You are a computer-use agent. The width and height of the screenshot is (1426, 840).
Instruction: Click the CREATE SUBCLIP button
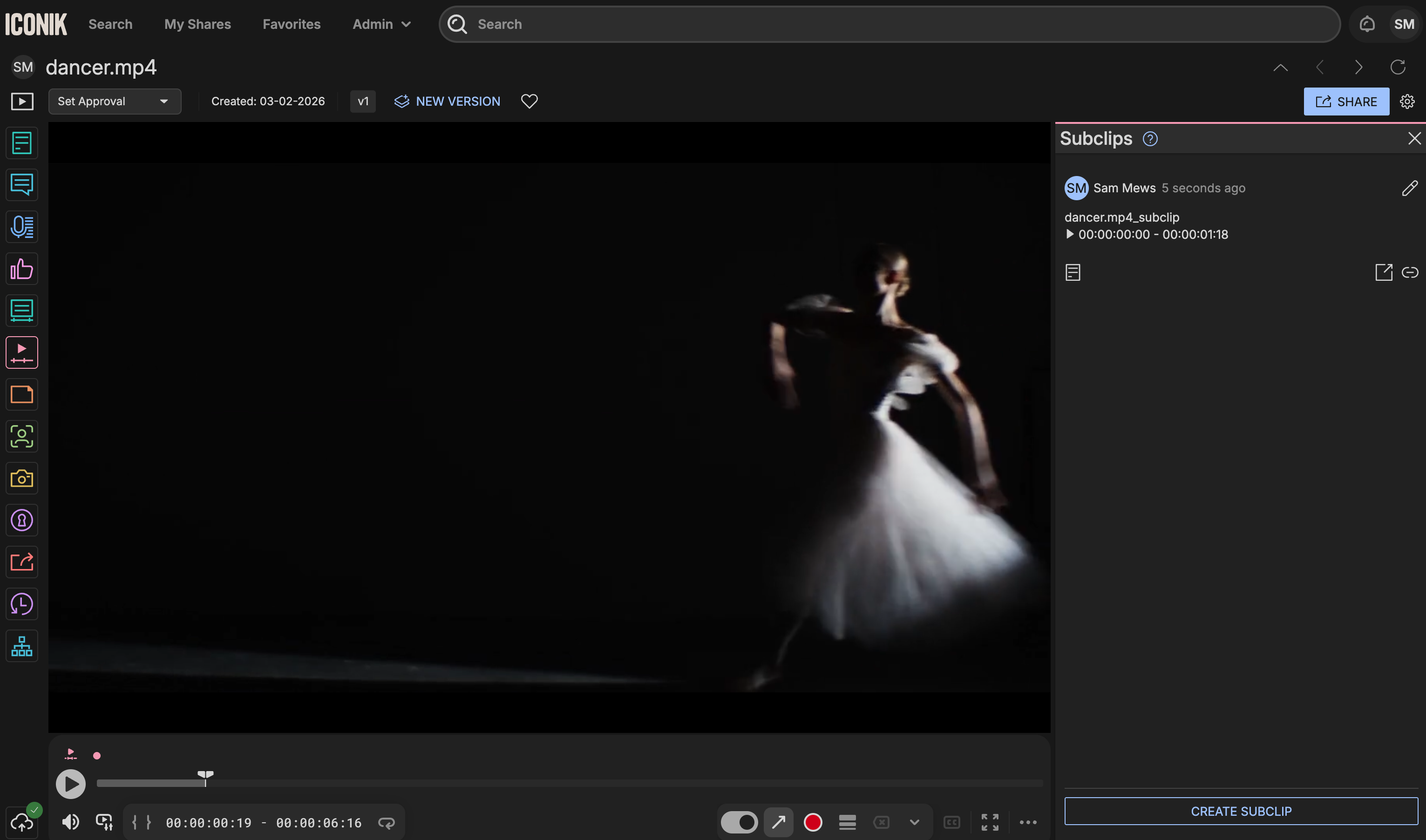pyautogui.click(x=1241, y=811)
